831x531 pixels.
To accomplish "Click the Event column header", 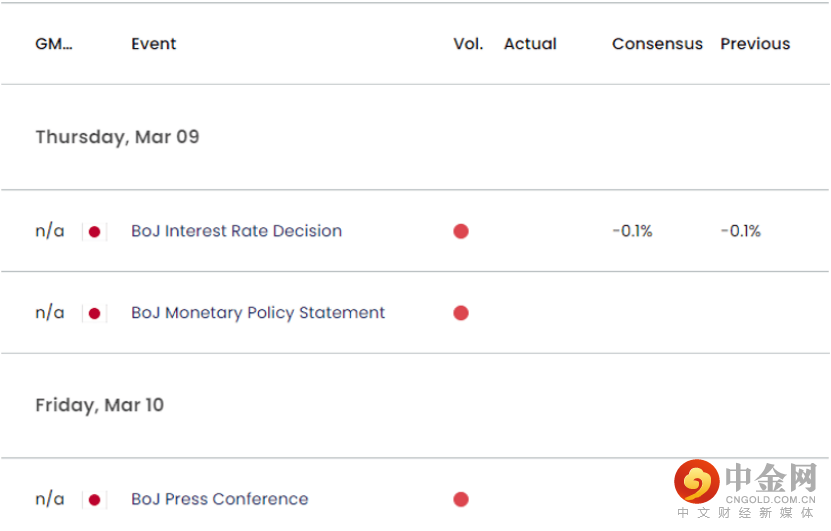I will coord(154,44).
